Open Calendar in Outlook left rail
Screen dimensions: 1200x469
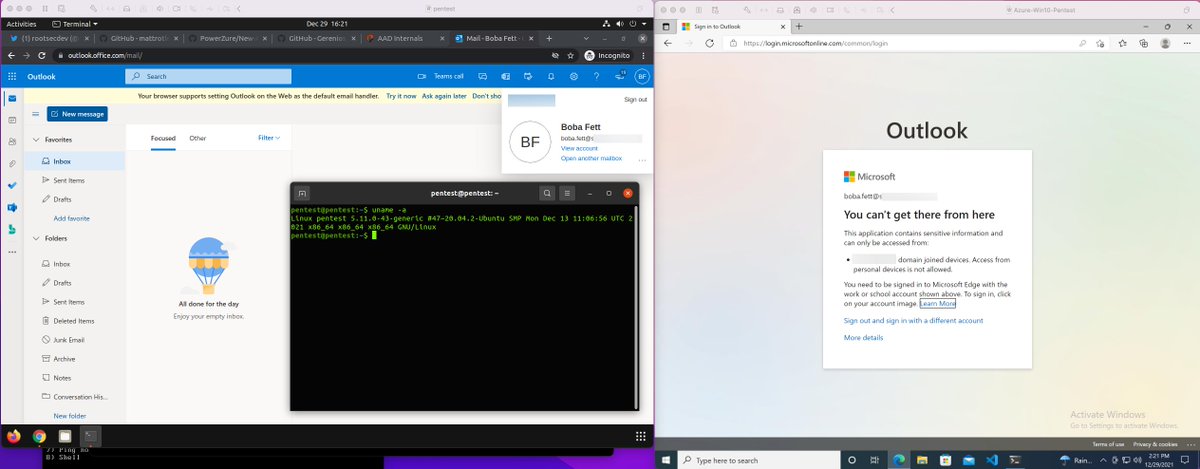tap(12, 121)
